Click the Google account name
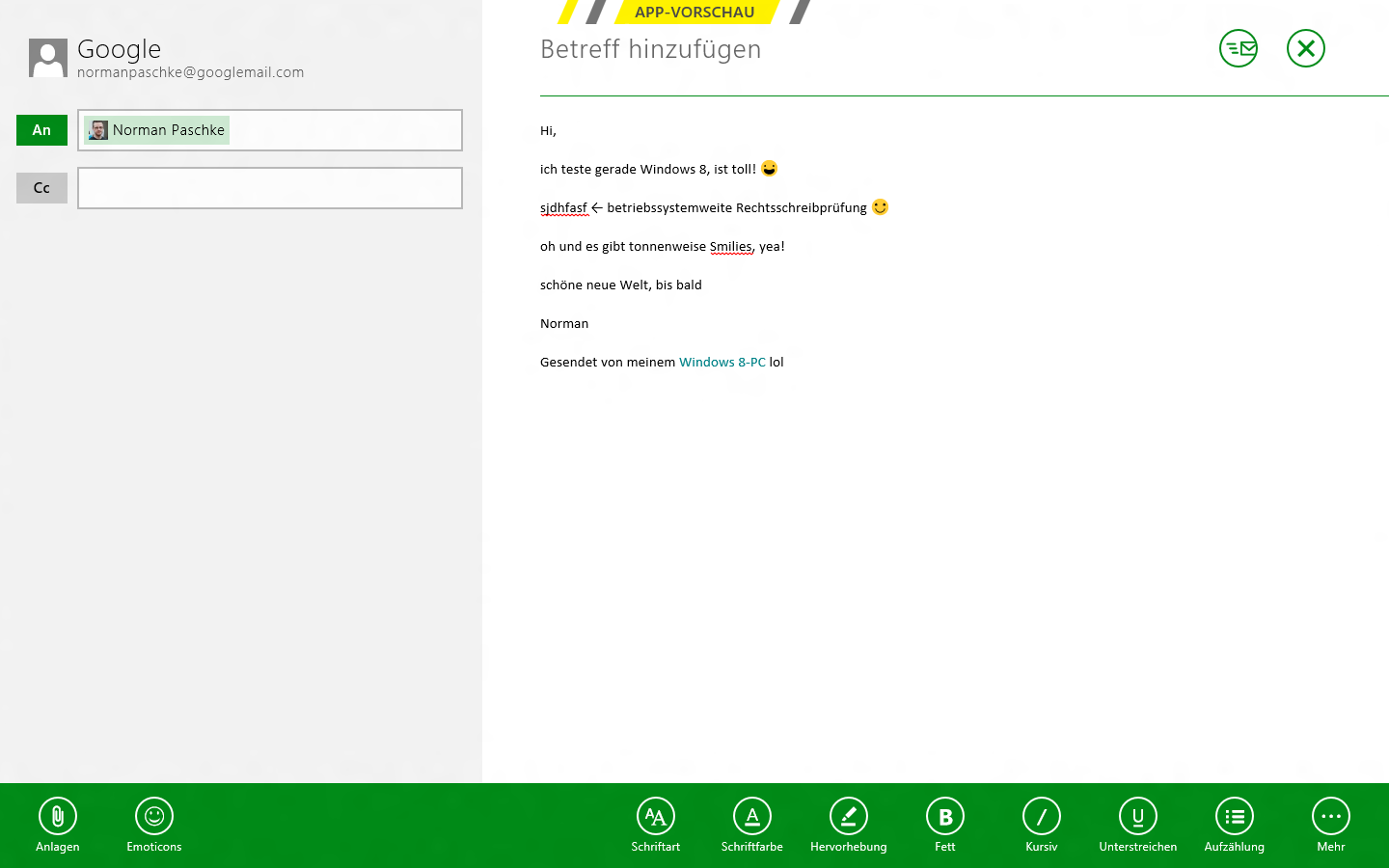 click(x=120, y=49)
